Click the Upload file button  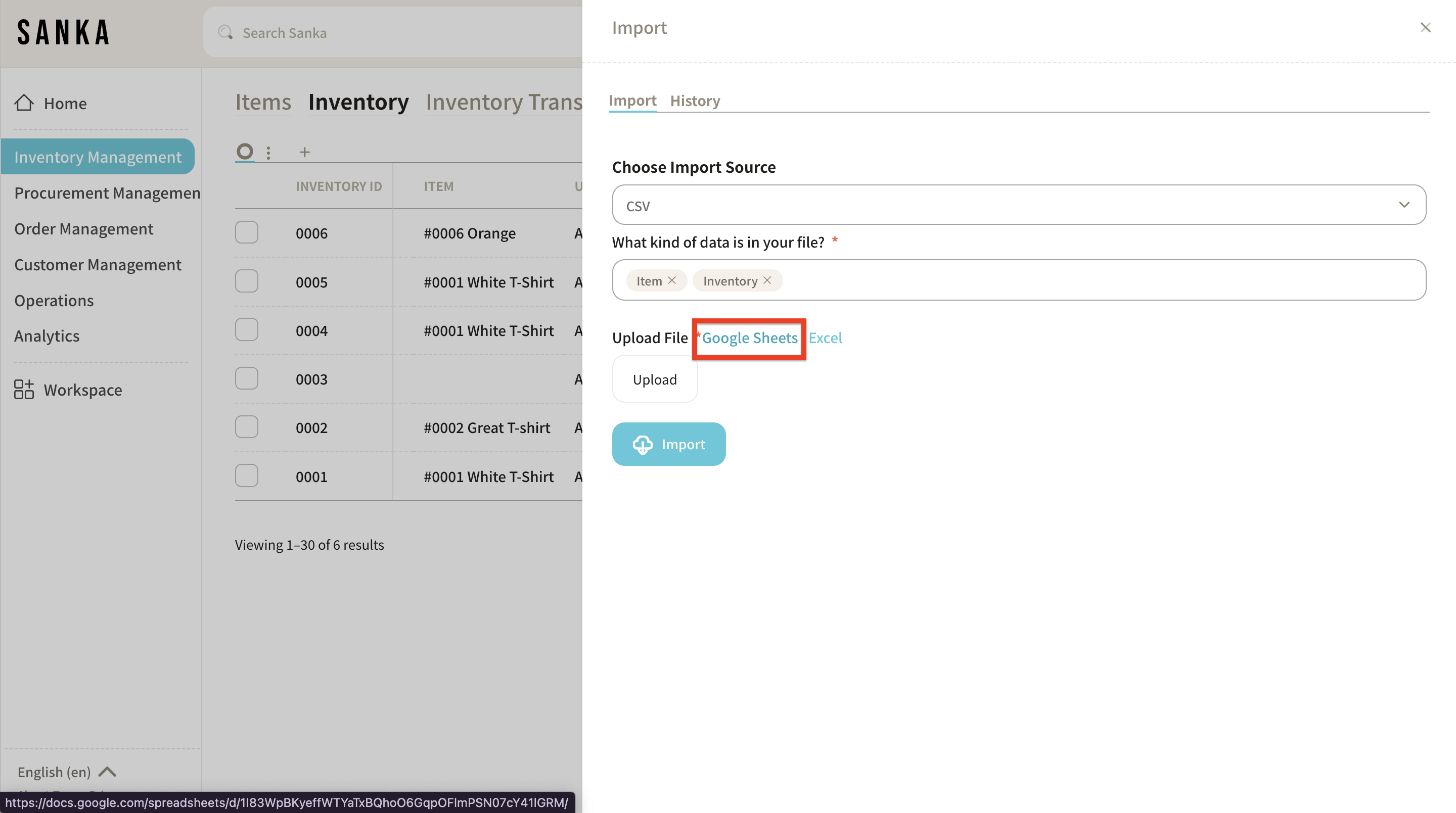point(655,379)
